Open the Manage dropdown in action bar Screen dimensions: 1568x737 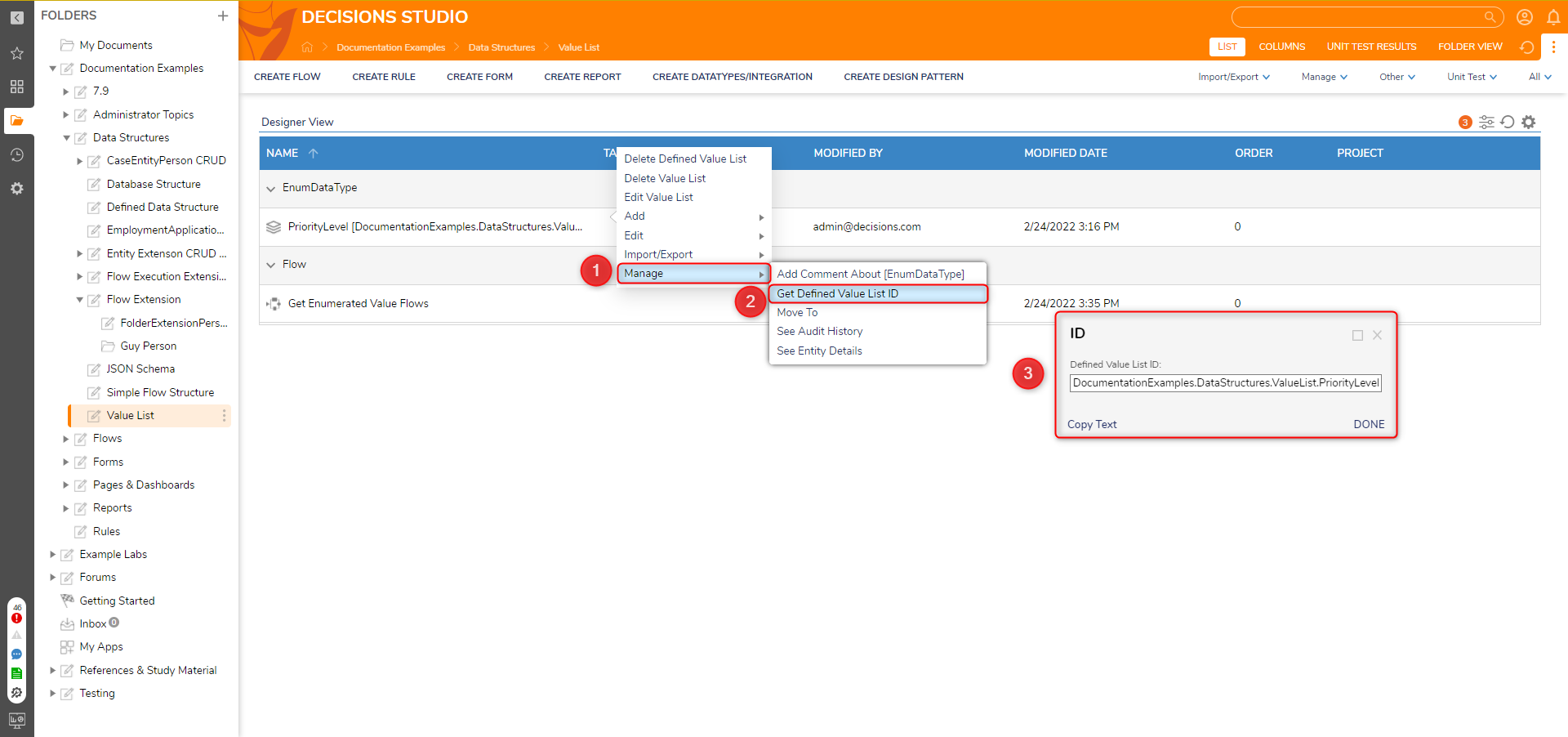(1324, 77)
